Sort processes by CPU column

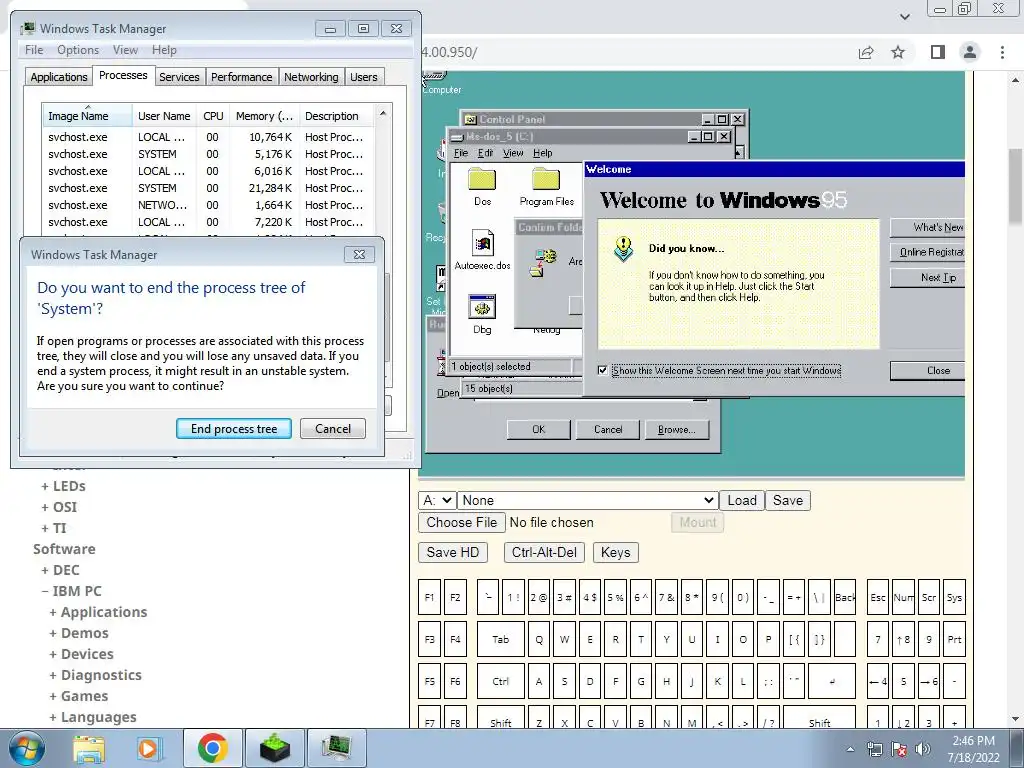[213, 116]
